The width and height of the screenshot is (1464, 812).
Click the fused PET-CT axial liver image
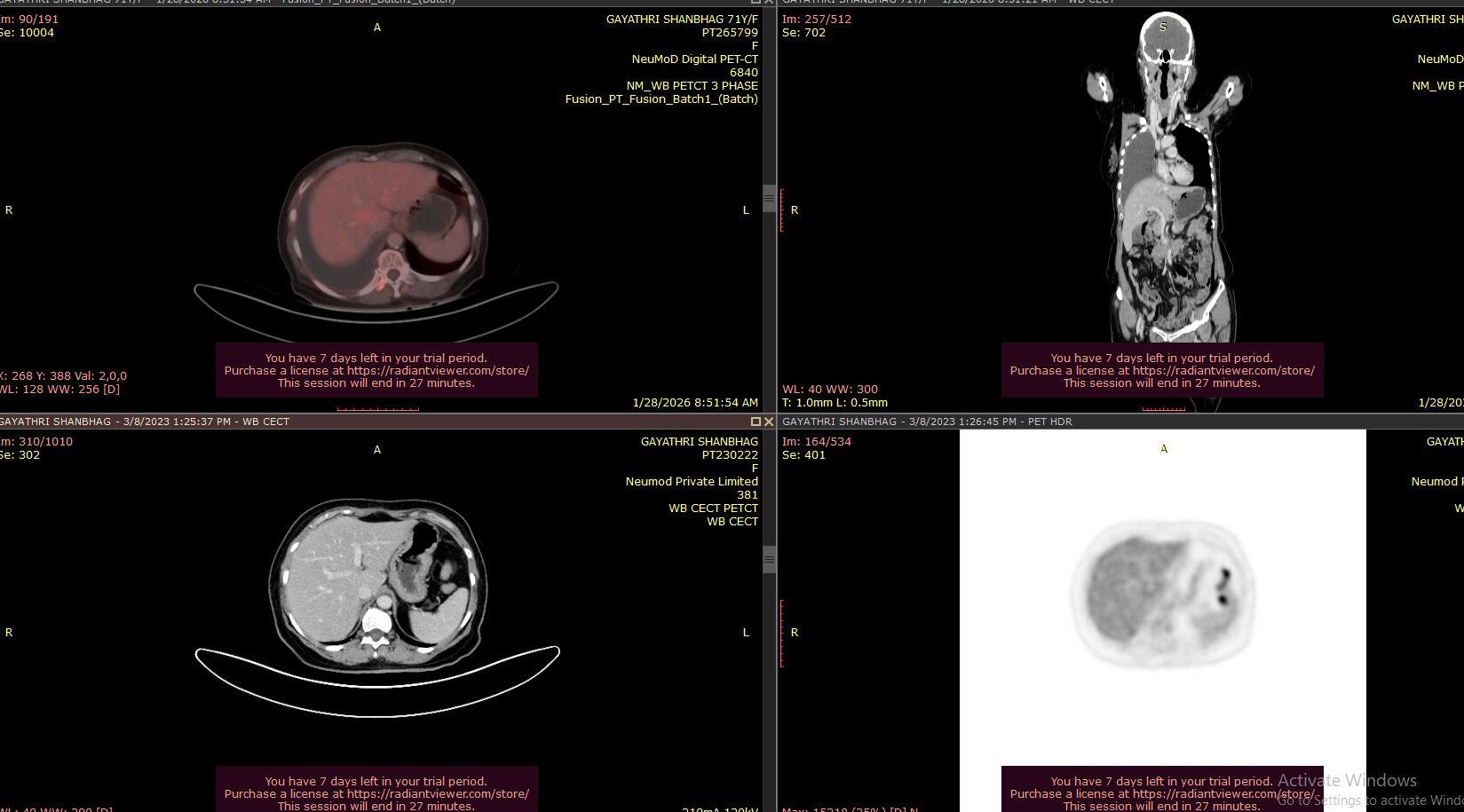pos(383,226)
